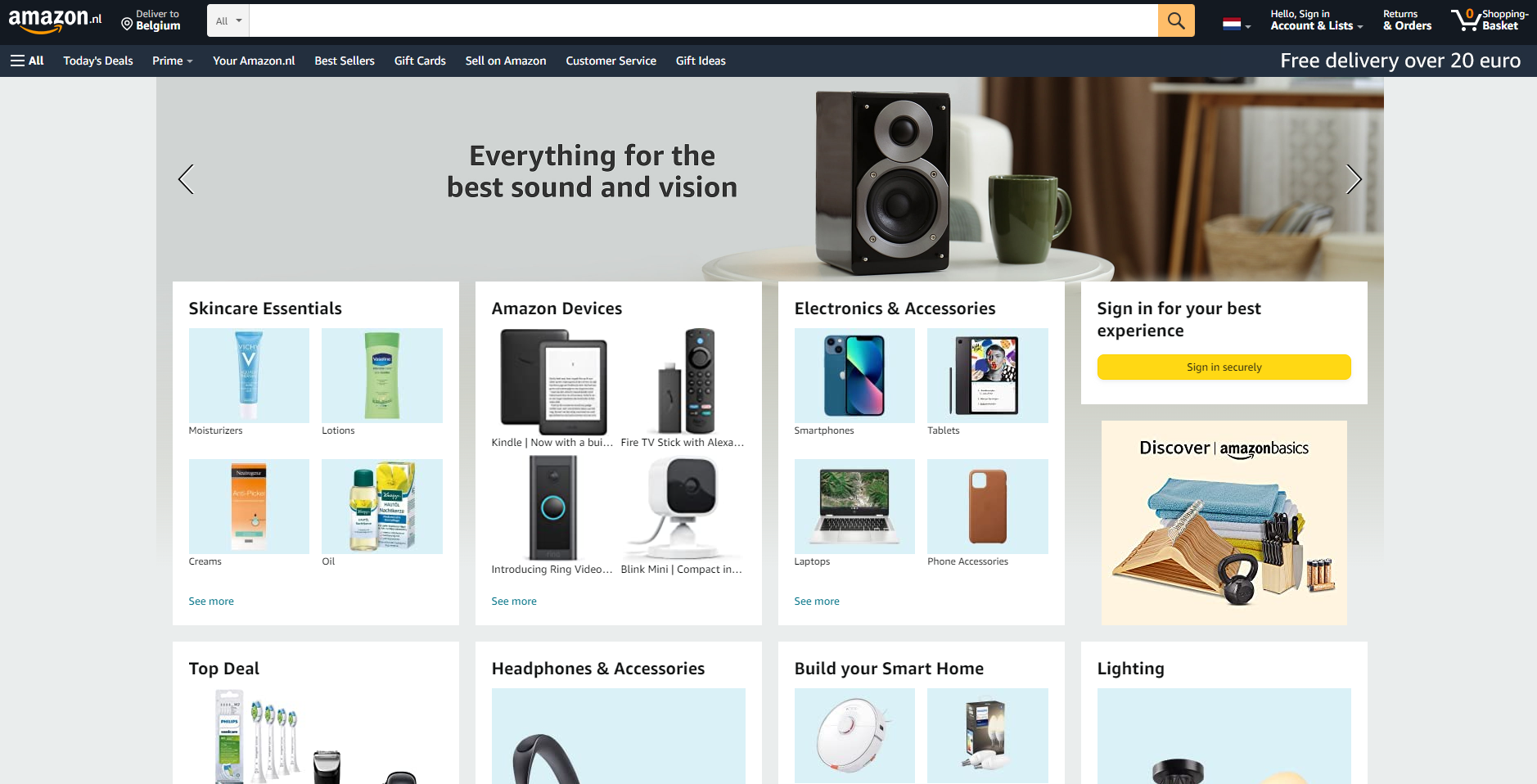
Task: Open the Netherlands flag language selector
Action: (1237, 25)
